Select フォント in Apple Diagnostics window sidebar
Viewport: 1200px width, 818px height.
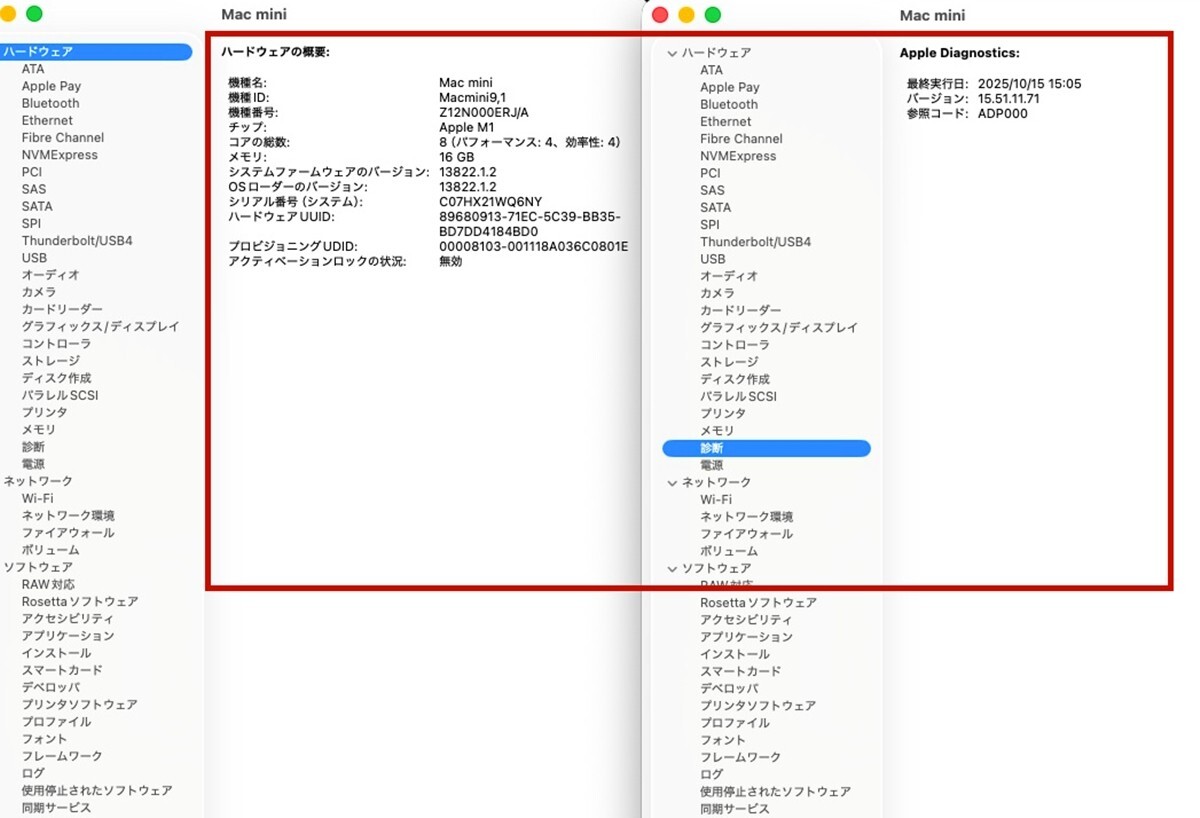pyautogui.click(x=723, y=740)
